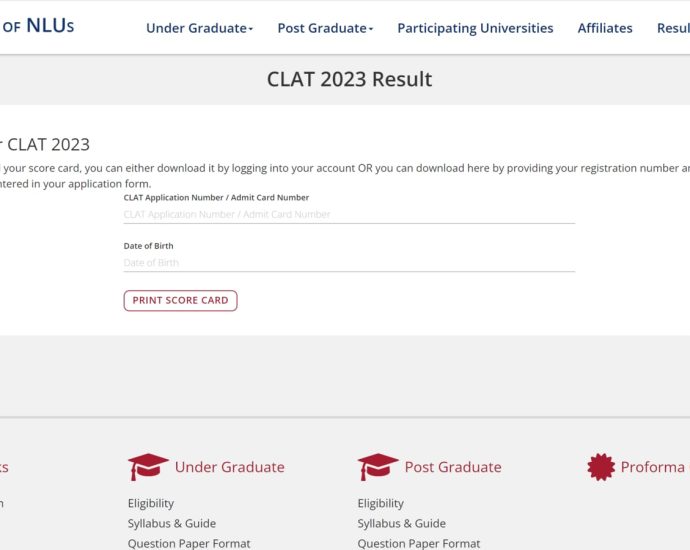Screen dimensions: 690x550
Task: Open Eligibility link under footer Under Graduate
Action: 151,503
